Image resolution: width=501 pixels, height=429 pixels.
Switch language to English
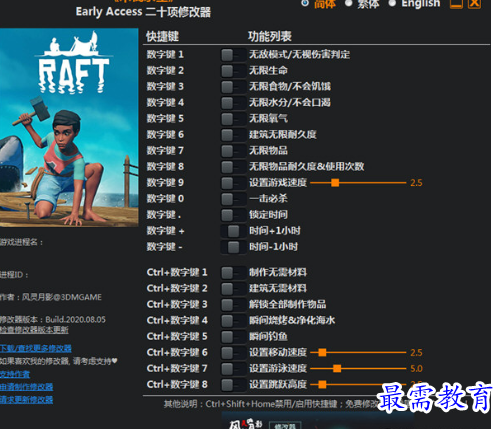click(392, 3)
